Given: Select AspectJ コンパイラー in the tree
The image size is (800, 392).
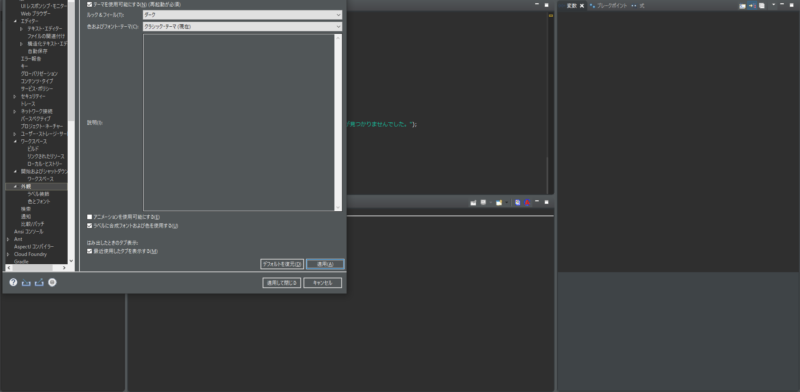Looking at the screenshot, I should click(x=34, y=247).
